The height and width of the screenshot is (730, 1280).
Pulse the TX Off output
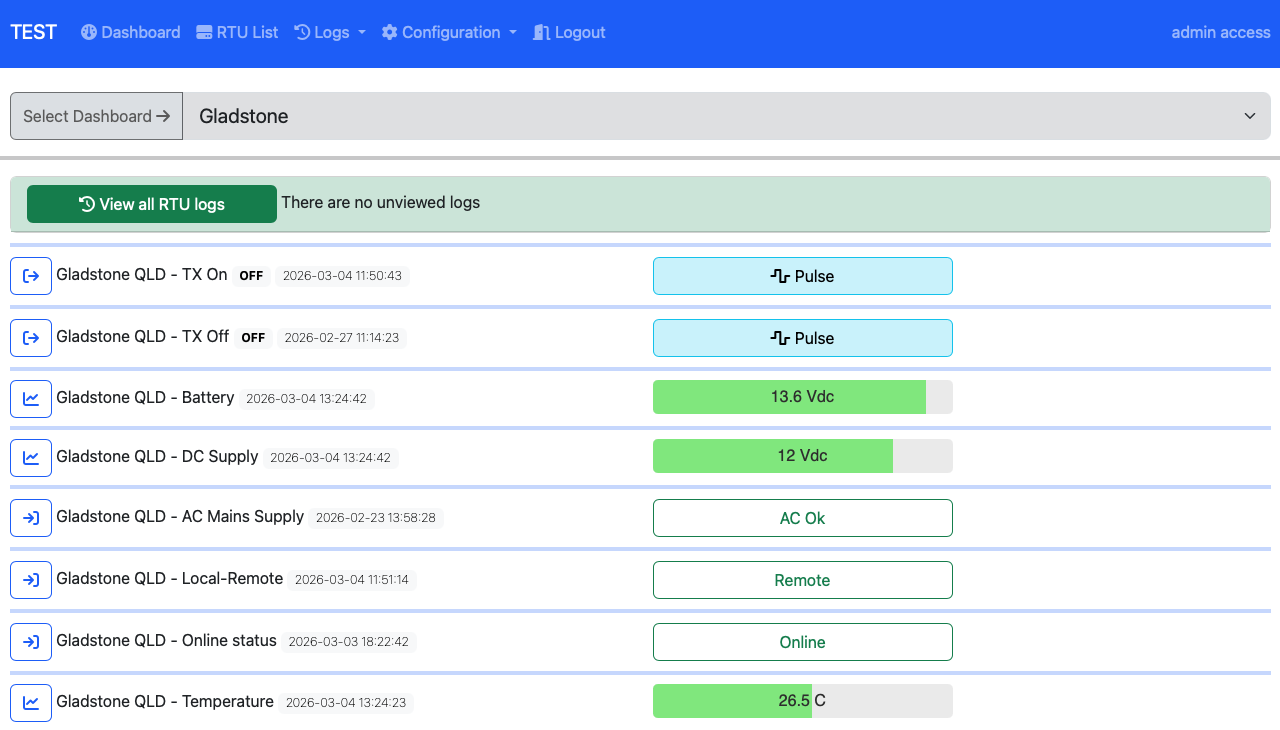(802, 338)
